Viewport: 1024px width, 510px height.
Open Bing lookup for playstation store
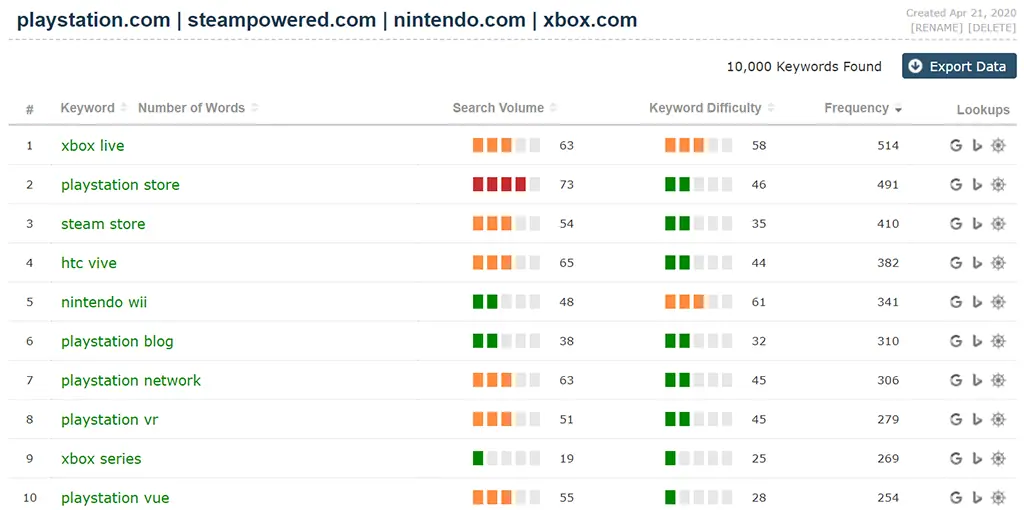(977, 185)
